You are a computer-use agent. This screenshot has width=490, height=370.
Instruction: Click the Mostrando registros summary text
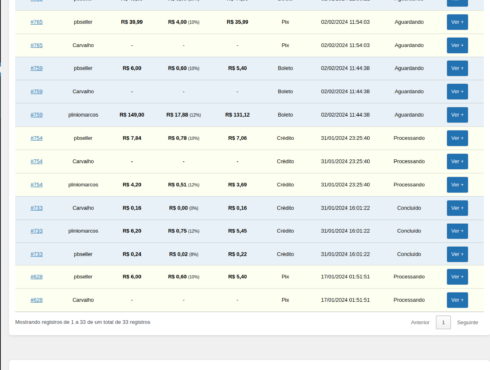click(x=83, y=322)
